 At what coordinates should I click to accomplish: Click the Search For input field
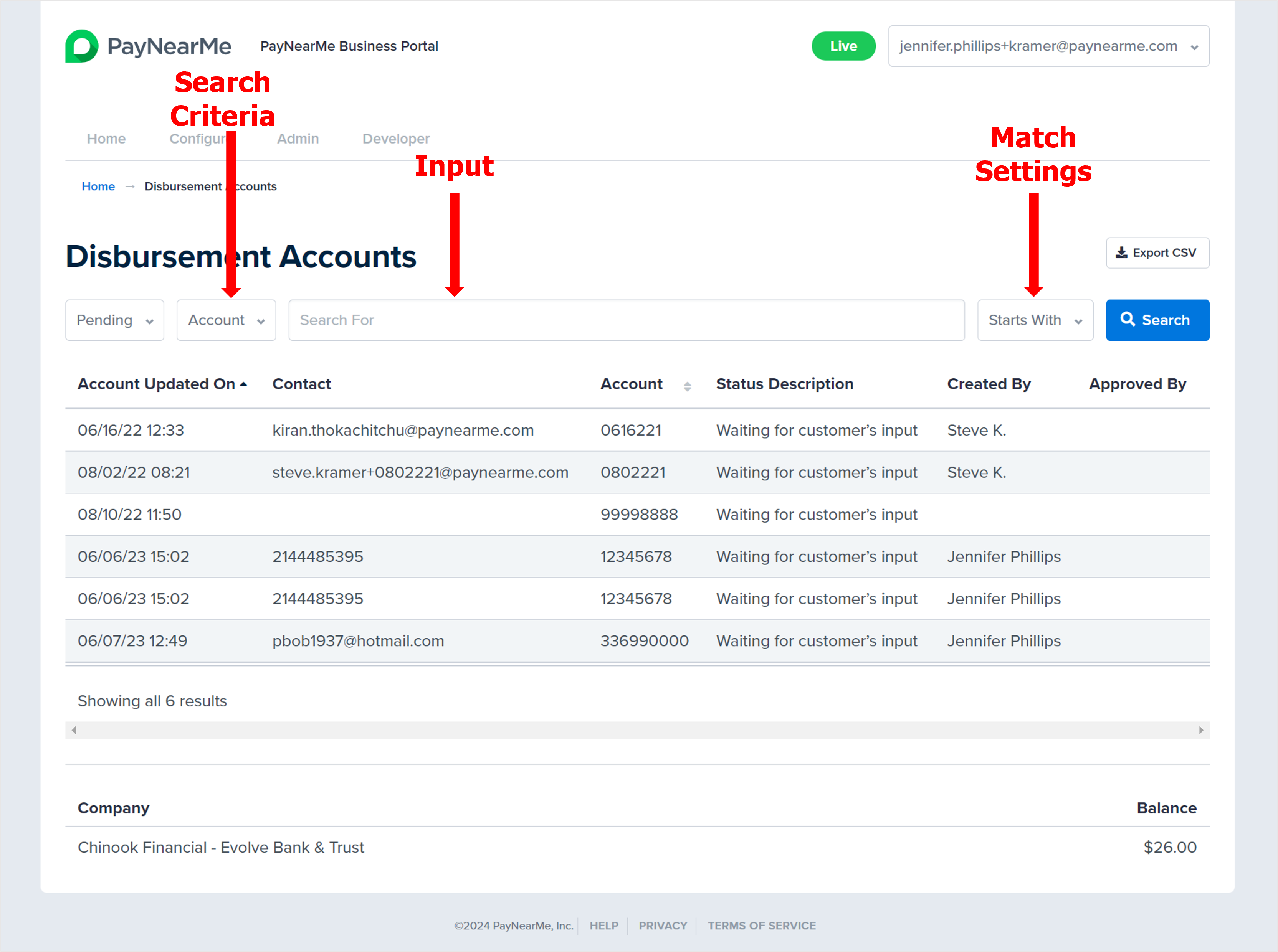[x=626, y=320]
